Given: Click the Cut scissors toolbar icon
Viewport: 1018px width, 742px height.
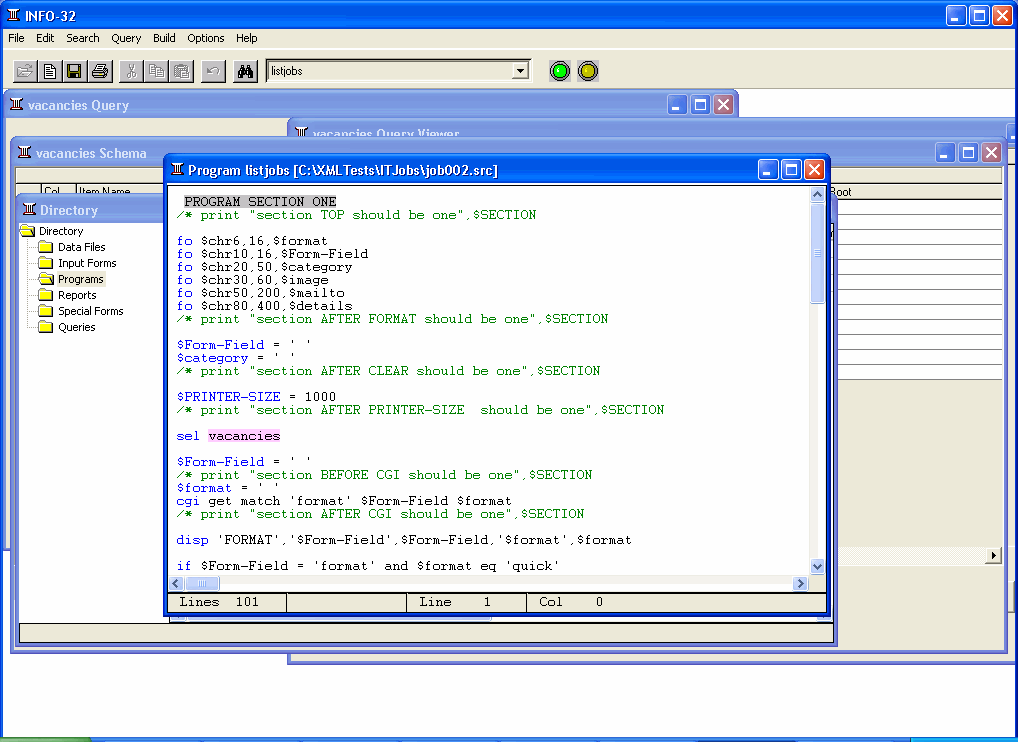Looking at the screenshot, I should coord(131,71).
